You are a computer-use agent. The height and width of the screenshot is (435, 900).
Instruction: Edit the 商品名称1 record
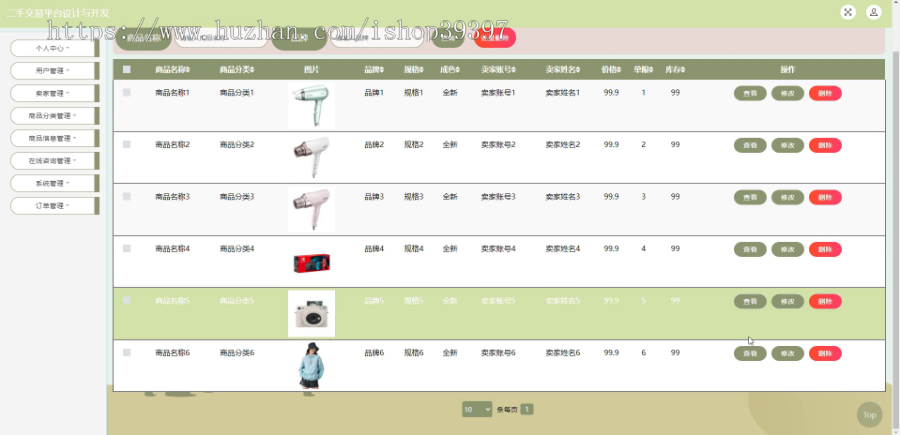tap(788, 93)
